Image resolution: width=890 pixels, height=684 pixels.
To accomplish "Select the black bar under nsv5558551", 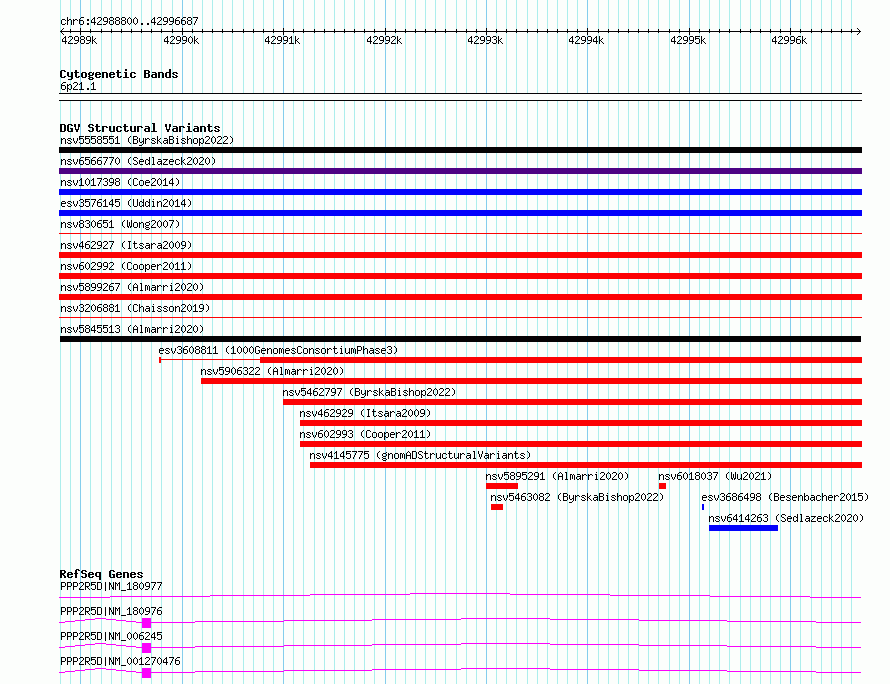I will tap(460, 150).
